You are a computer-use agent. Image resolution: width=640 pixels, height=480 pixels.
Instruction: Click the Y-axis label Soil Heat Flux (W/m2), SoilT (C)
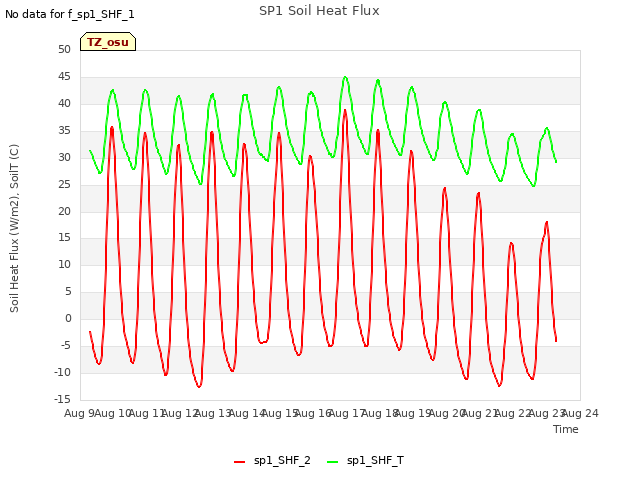(14, 228)
